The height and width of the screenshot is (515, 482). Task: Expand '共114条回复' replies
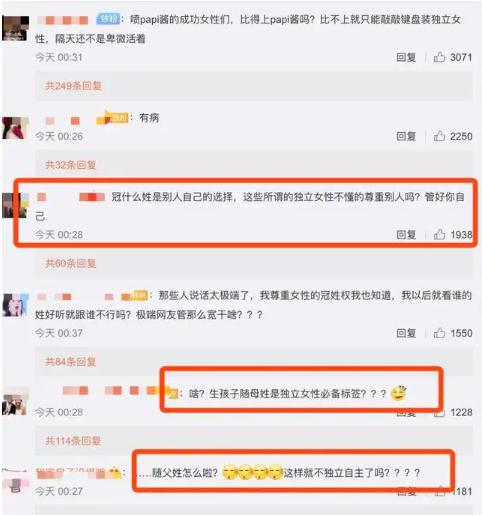pos(73,441)
